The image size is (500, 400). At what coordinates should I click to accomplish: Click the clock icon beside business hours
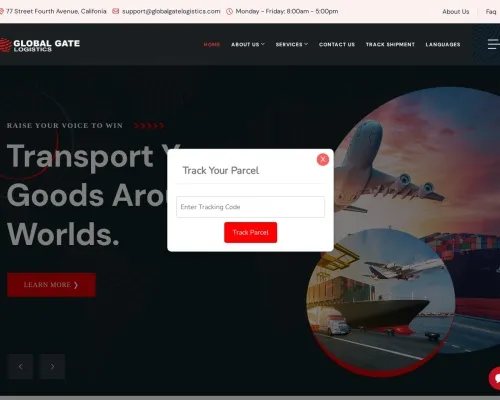pyautogui.click(x=229, y=11)
